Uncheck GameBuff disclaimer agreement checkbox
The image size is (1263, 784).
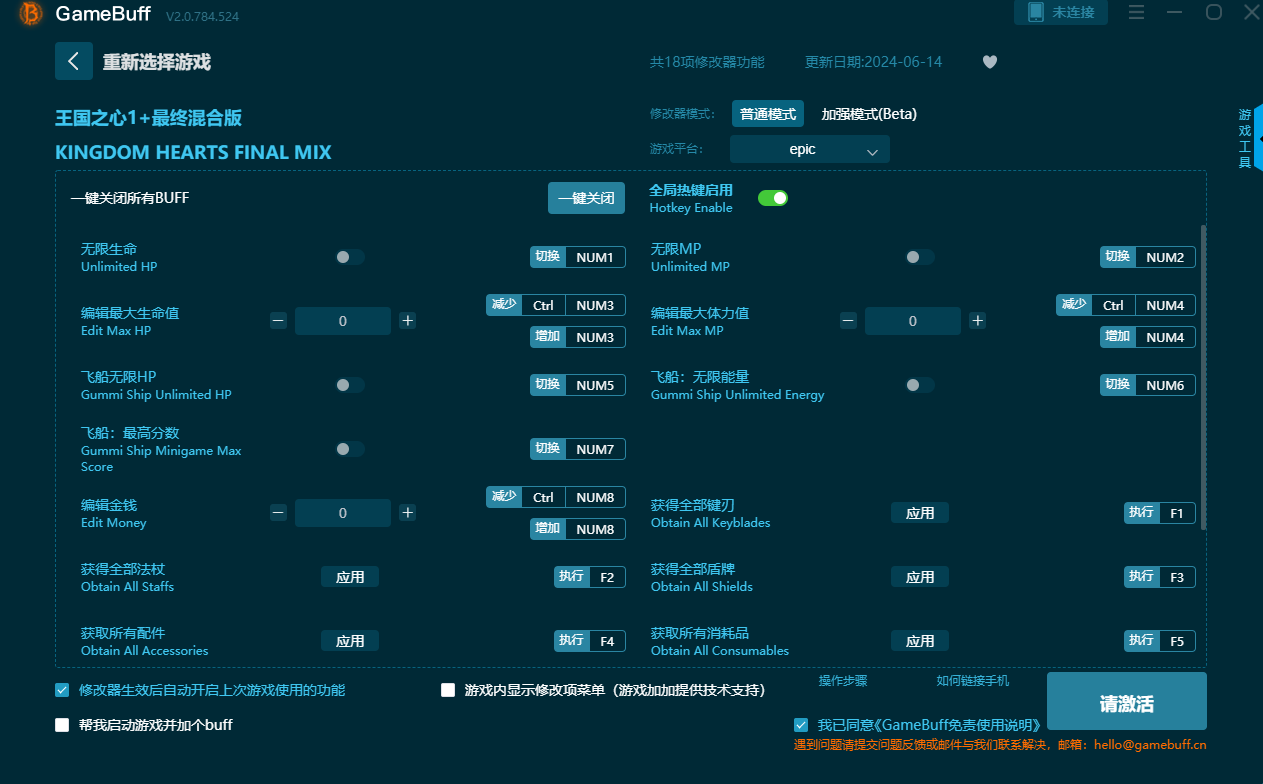(x=801, y=725)
